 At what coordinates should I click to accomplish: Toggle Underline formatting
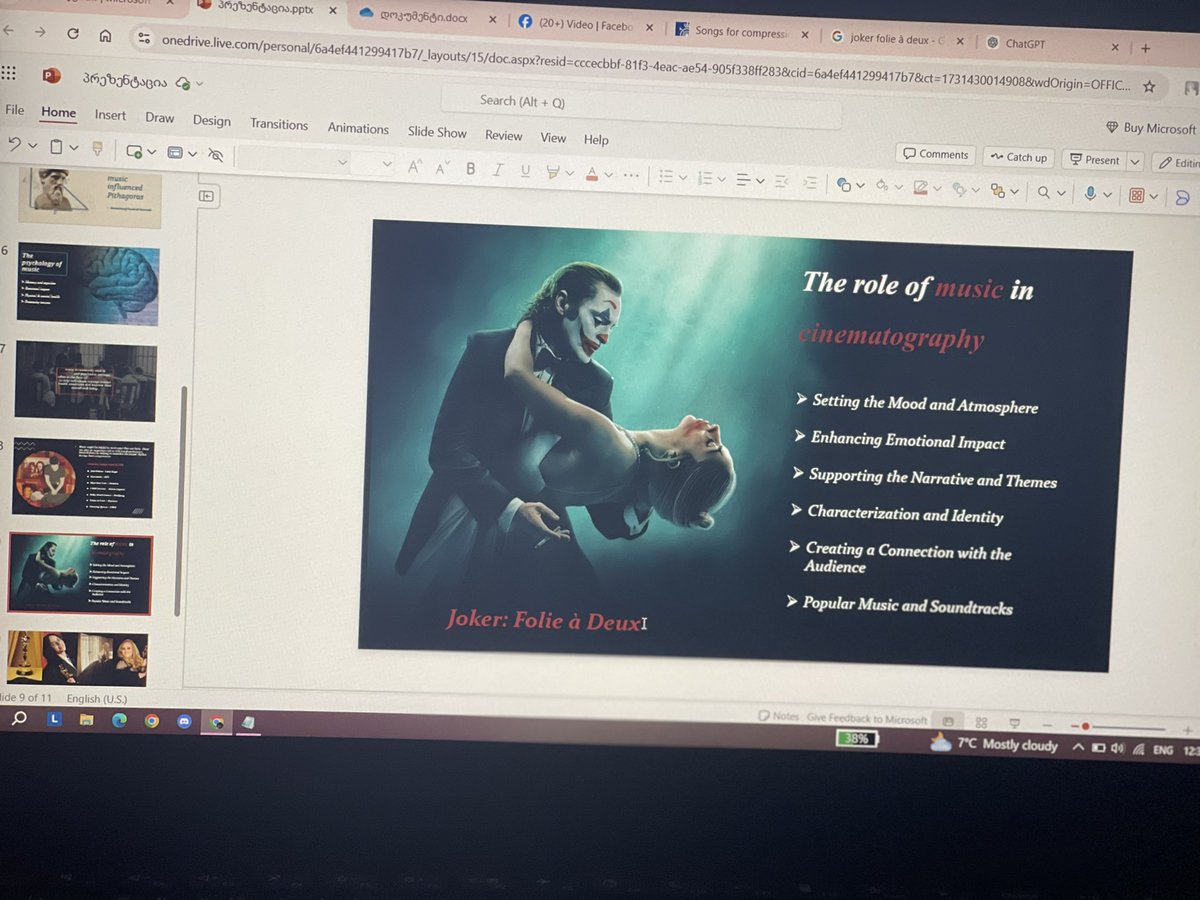click(x=525, y=171)
